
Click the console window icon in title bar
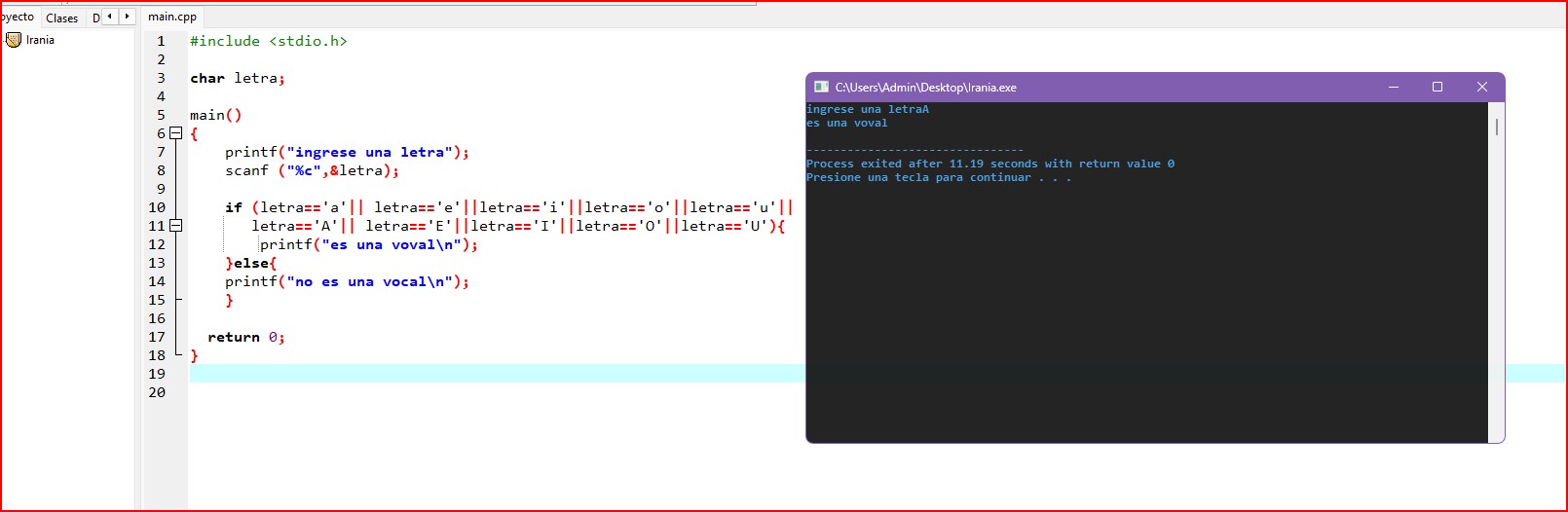coord(821,87)
